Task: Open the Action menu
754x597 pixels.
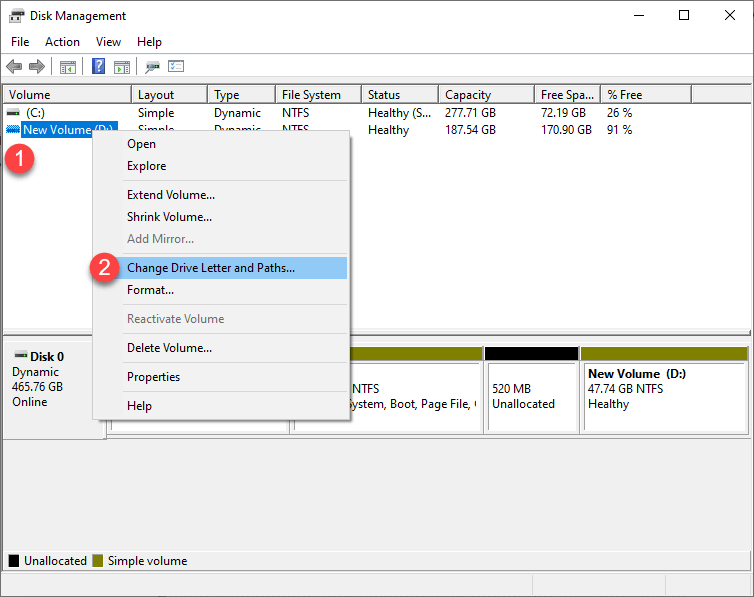Action: 63,42
